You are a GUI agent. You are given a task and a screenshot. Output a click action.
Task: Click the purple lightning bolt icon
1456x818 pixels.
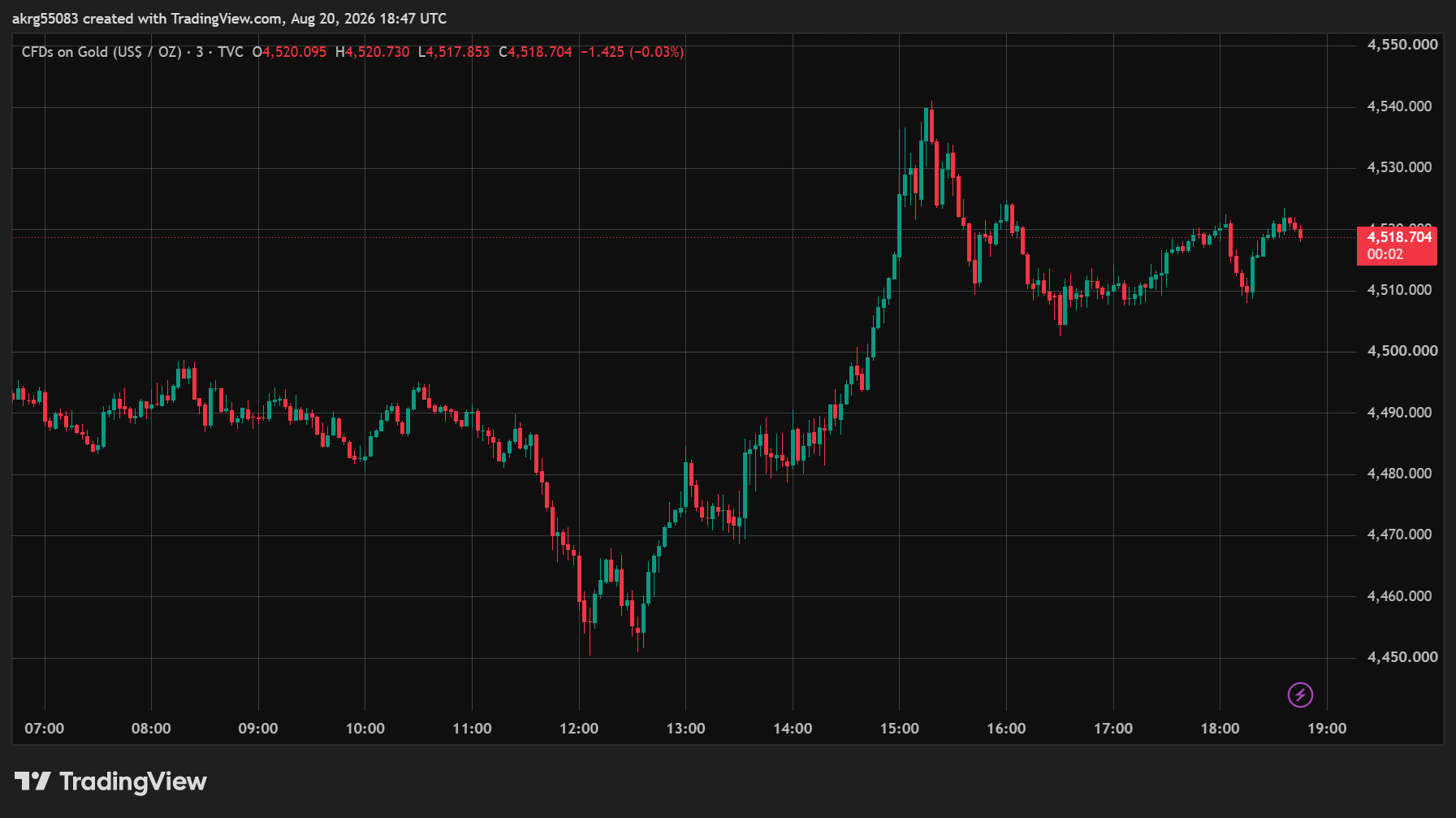[1300, 695]
